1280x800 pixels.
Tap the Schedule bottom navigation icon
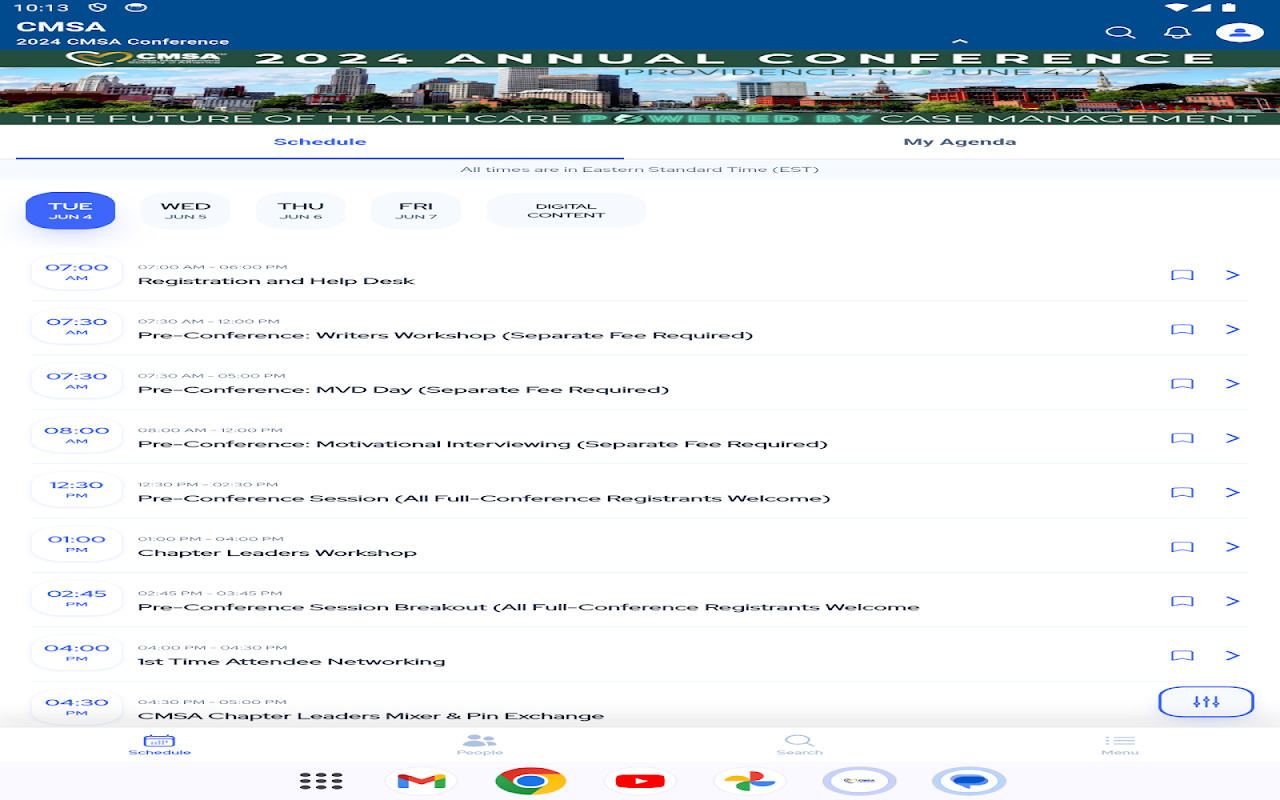160,745
